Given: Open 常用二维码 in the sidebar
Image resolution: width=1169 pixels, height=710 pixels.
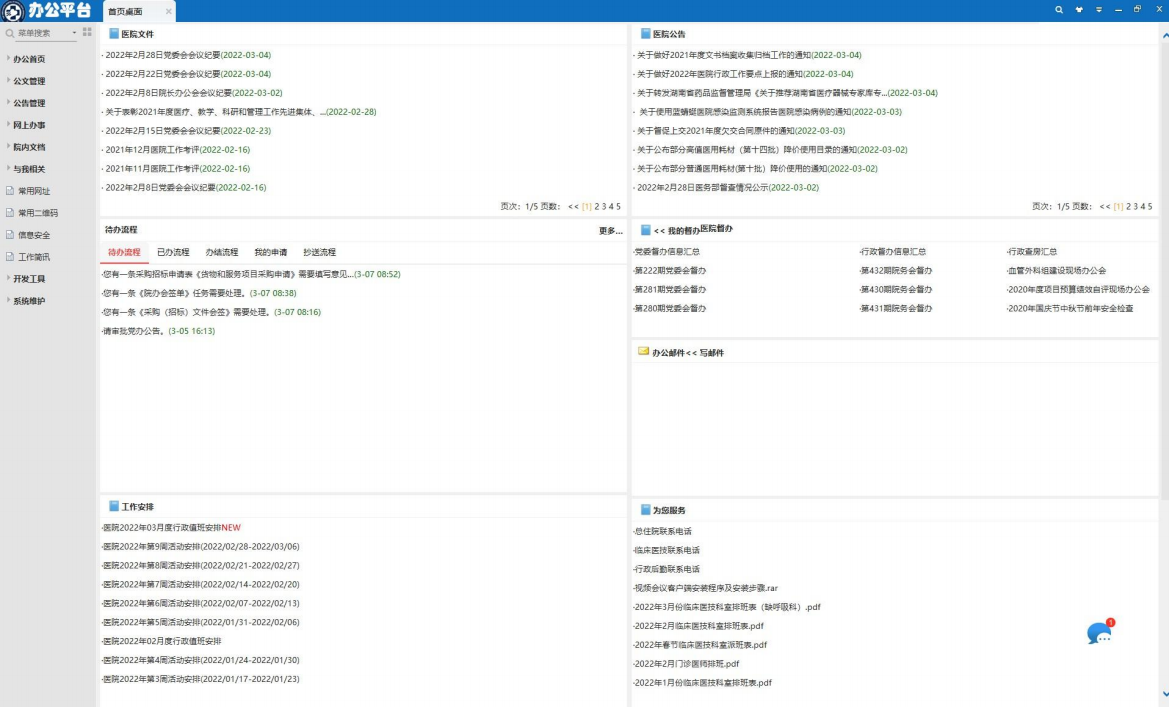Looking at the screenshot, I should click(x=37, y=213).
